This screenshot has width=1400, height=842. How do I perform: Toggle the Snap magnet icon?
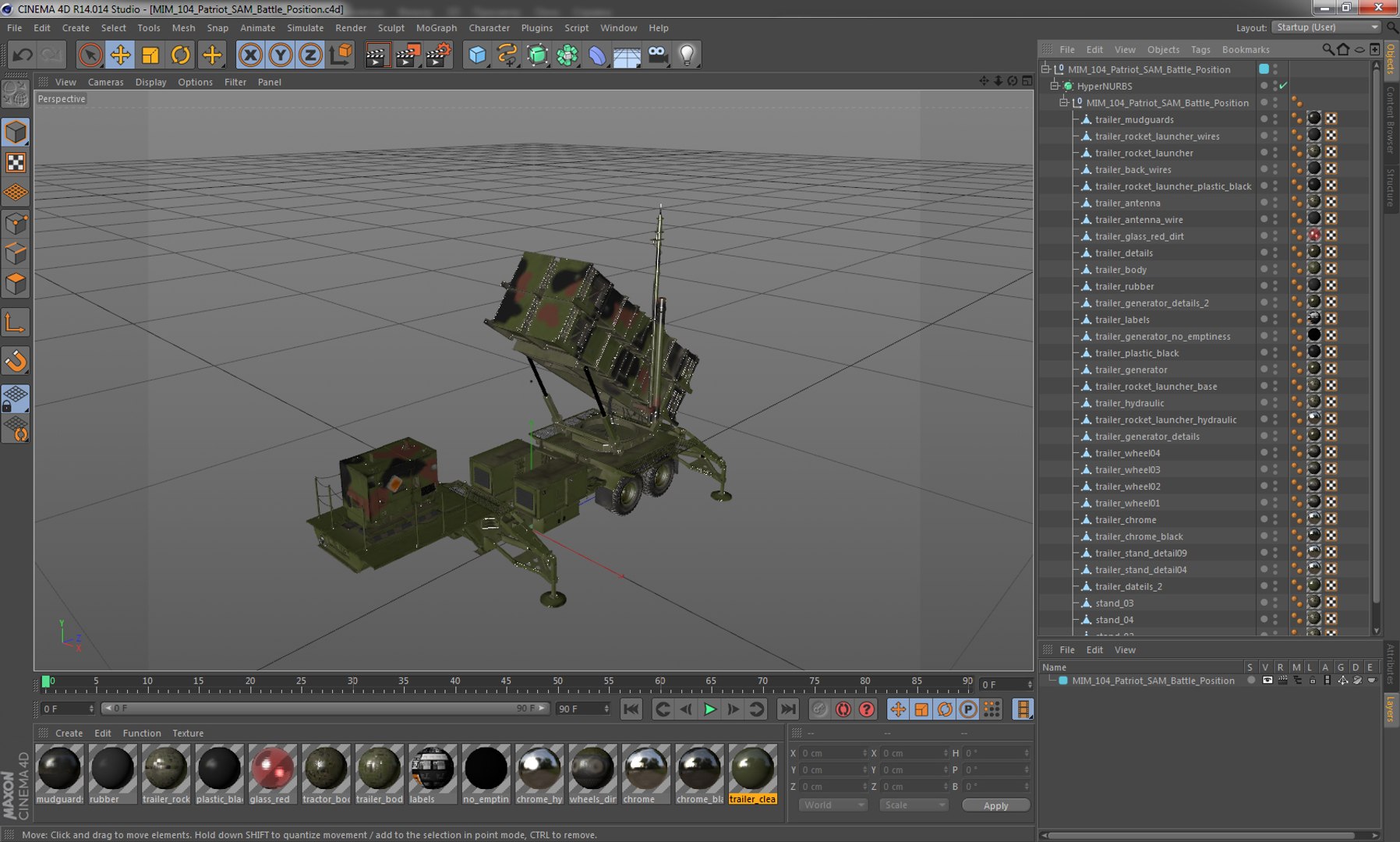point(16,361)
